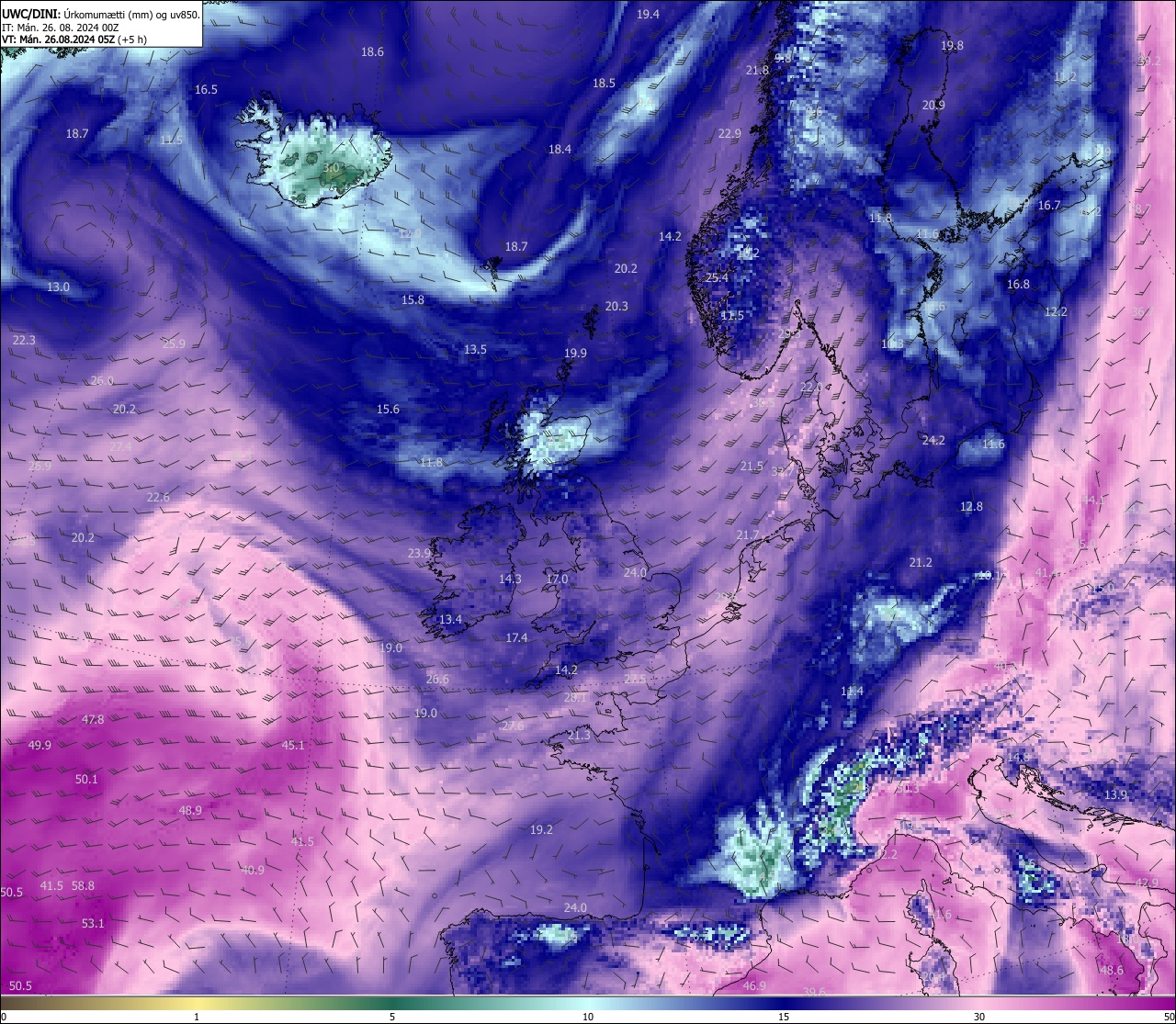
Task: Click the 16.8 value over Estonia
Action: click(x=1019, y=285)
